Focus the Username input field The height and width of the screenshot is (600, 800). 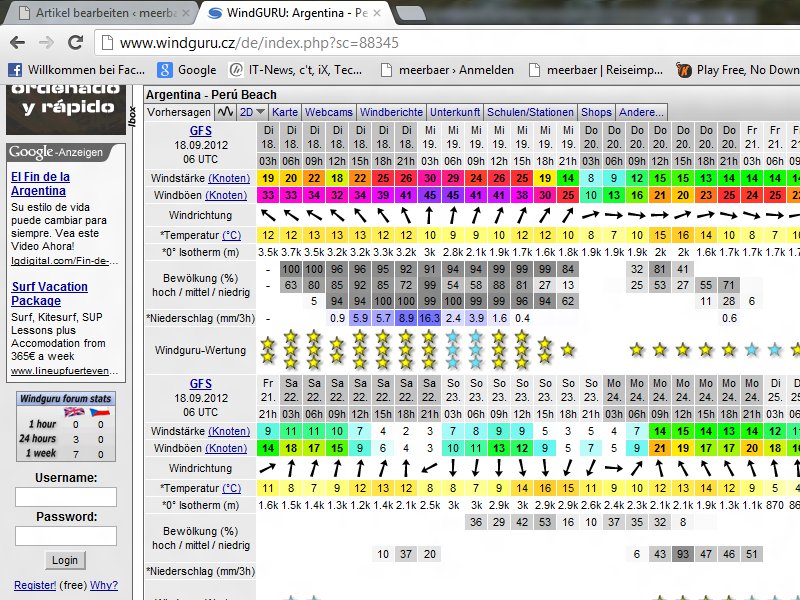pos(66,497)
